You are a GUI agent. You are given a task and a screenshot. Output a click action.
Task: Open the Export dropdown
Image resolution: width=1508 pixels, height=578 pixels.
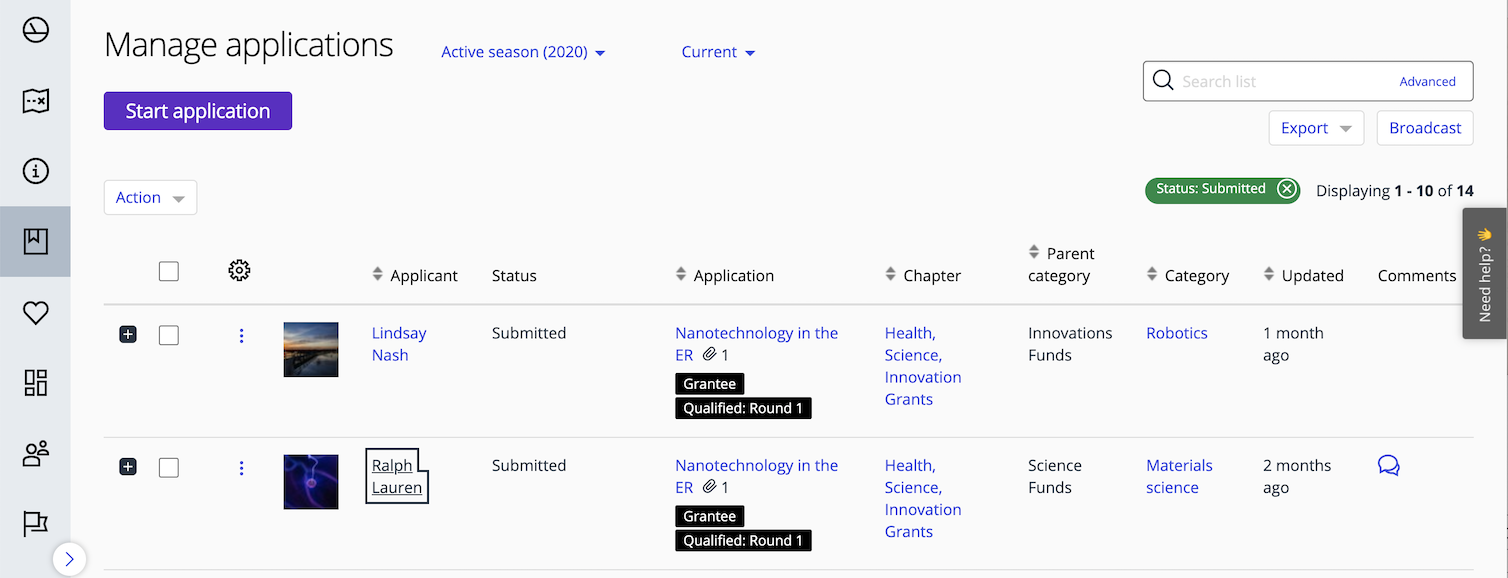tap(1316, 128)
